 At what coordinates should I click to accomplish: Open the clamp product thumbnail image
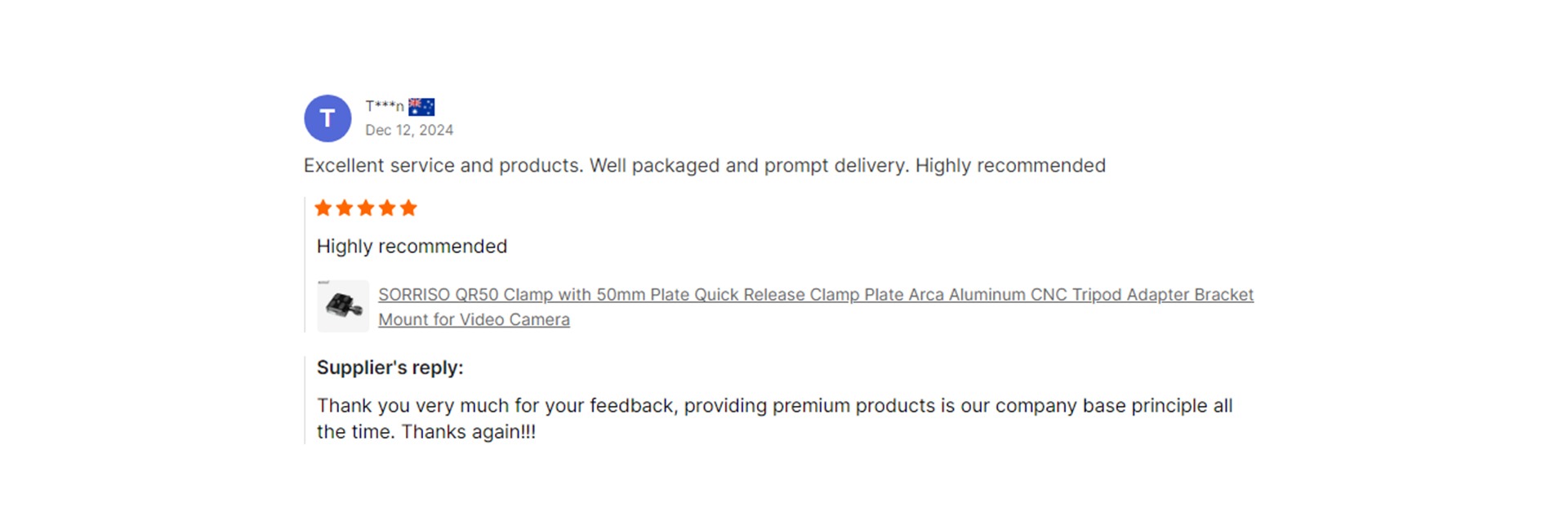(343, 306)
